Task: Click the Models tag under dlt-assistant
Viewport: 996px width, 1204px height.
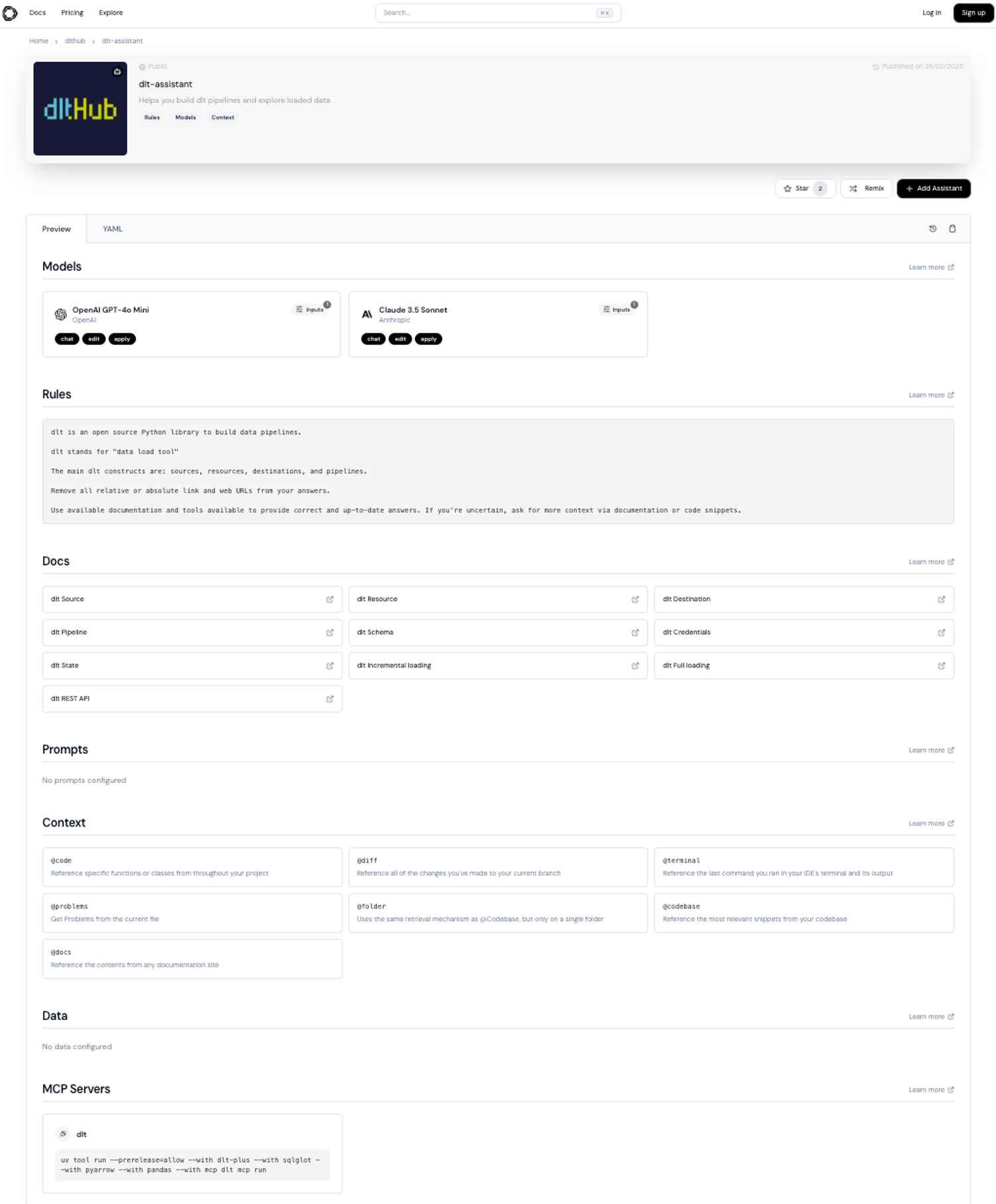Action: [185, 118]
